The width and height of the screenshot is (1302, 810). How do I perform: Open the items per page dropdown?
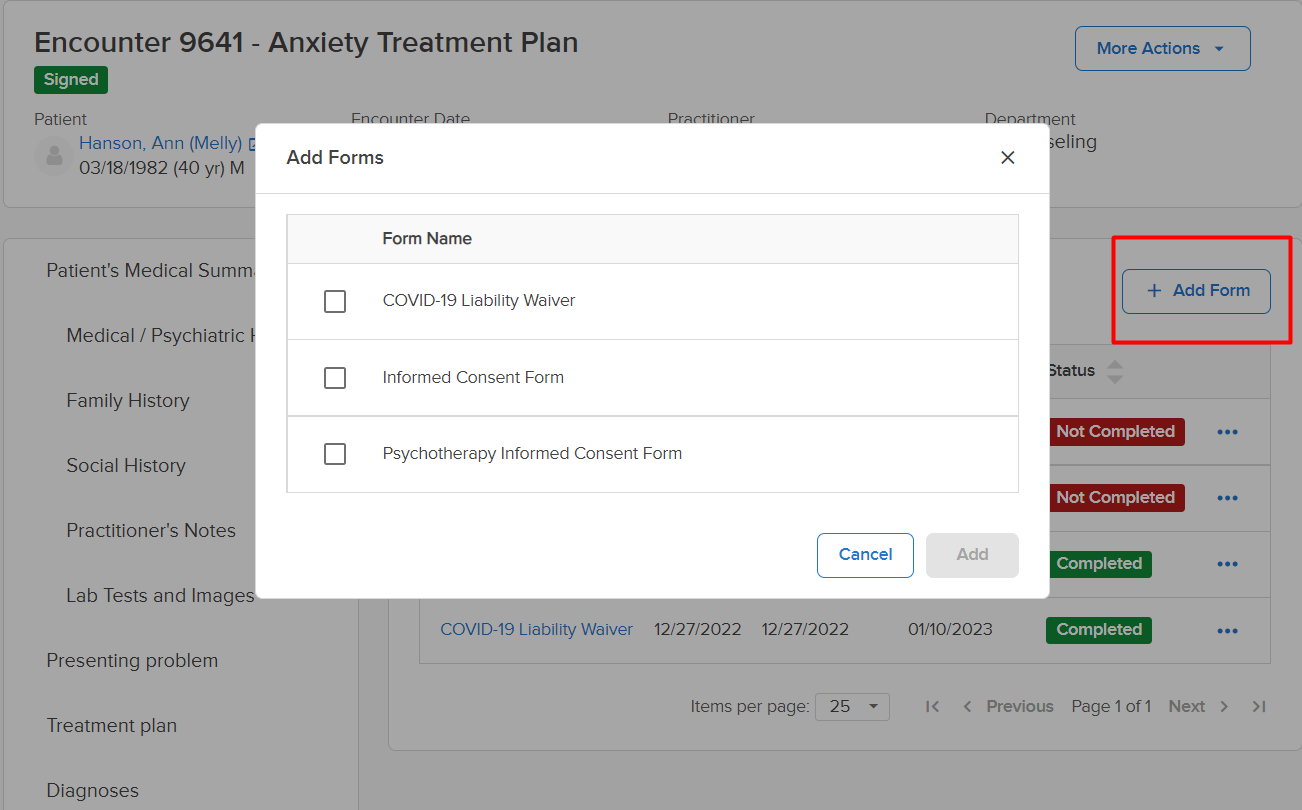click(x=852, y=706)
